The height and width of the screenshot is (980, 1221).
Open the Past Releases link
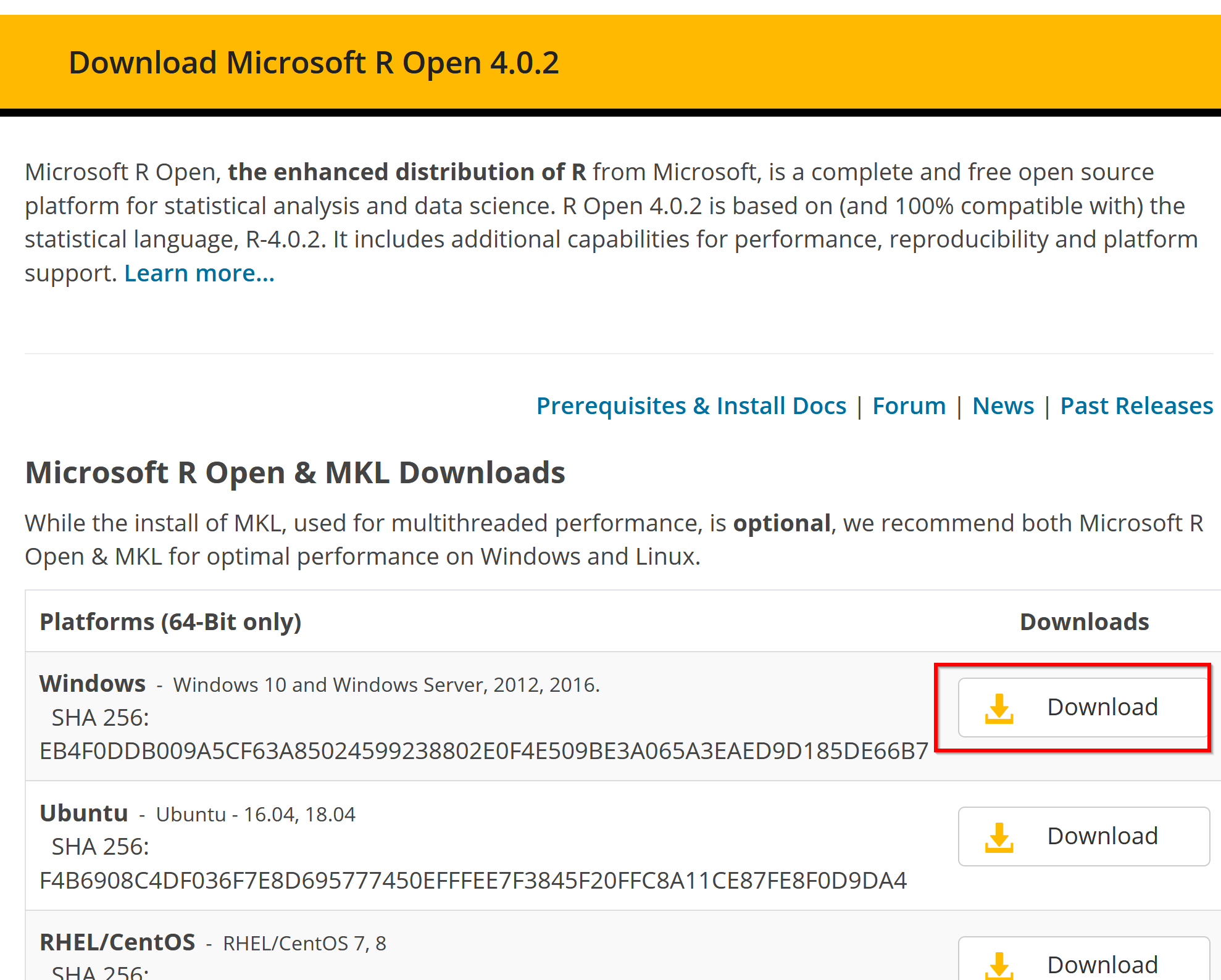(x=1136, y=406)
